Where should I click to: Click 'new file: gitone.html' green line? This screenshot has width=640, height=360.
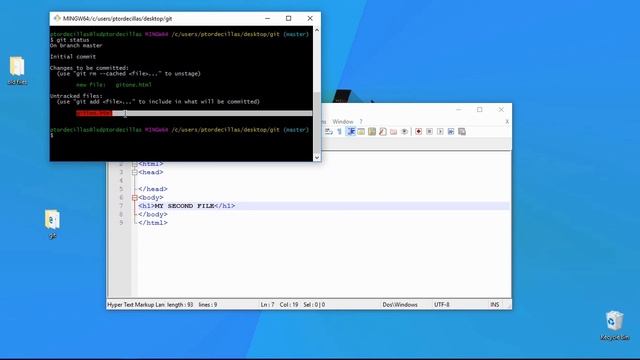(114, 85)
